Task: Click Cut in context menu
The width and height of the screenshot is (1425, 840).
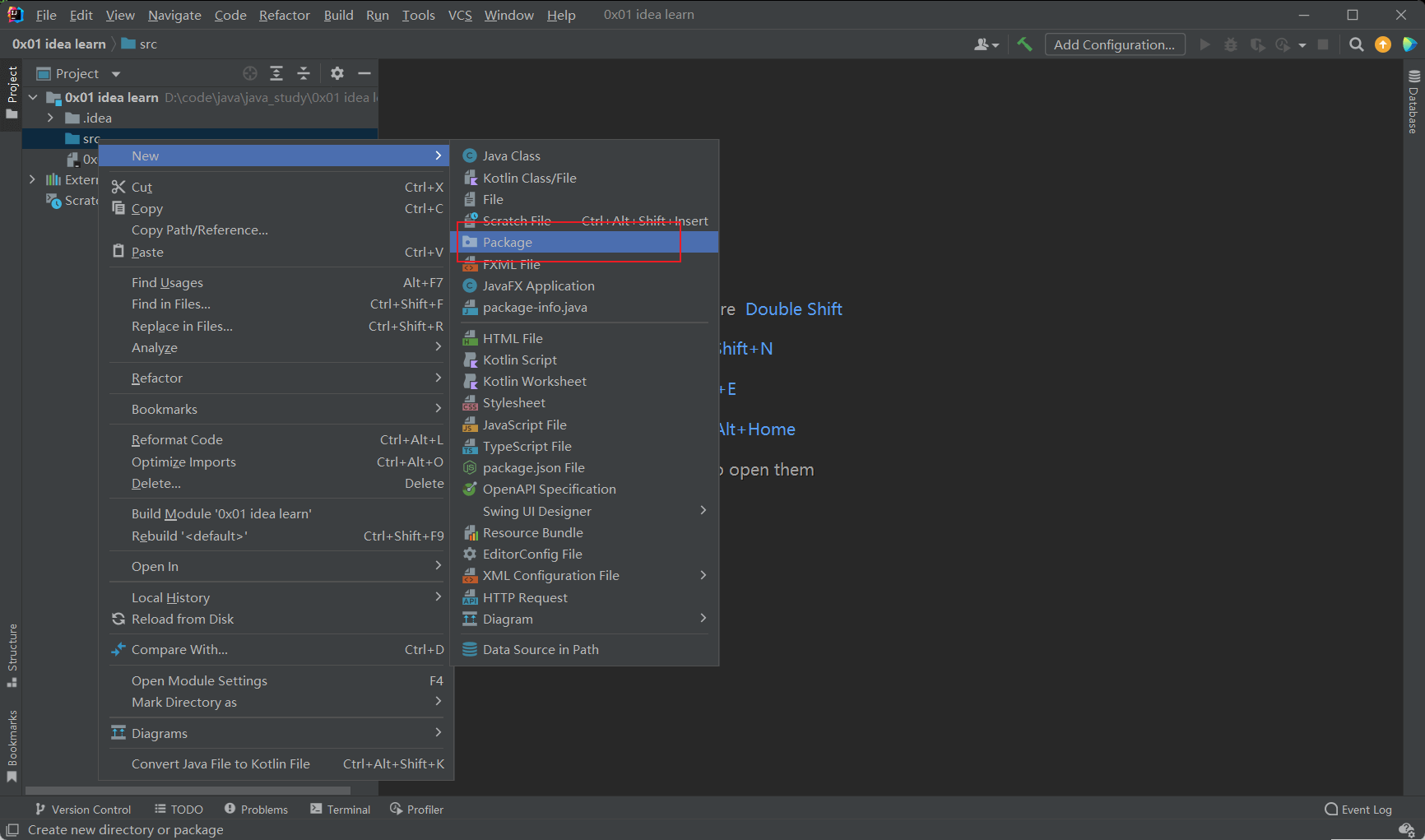Action: [x=276, y=187]
